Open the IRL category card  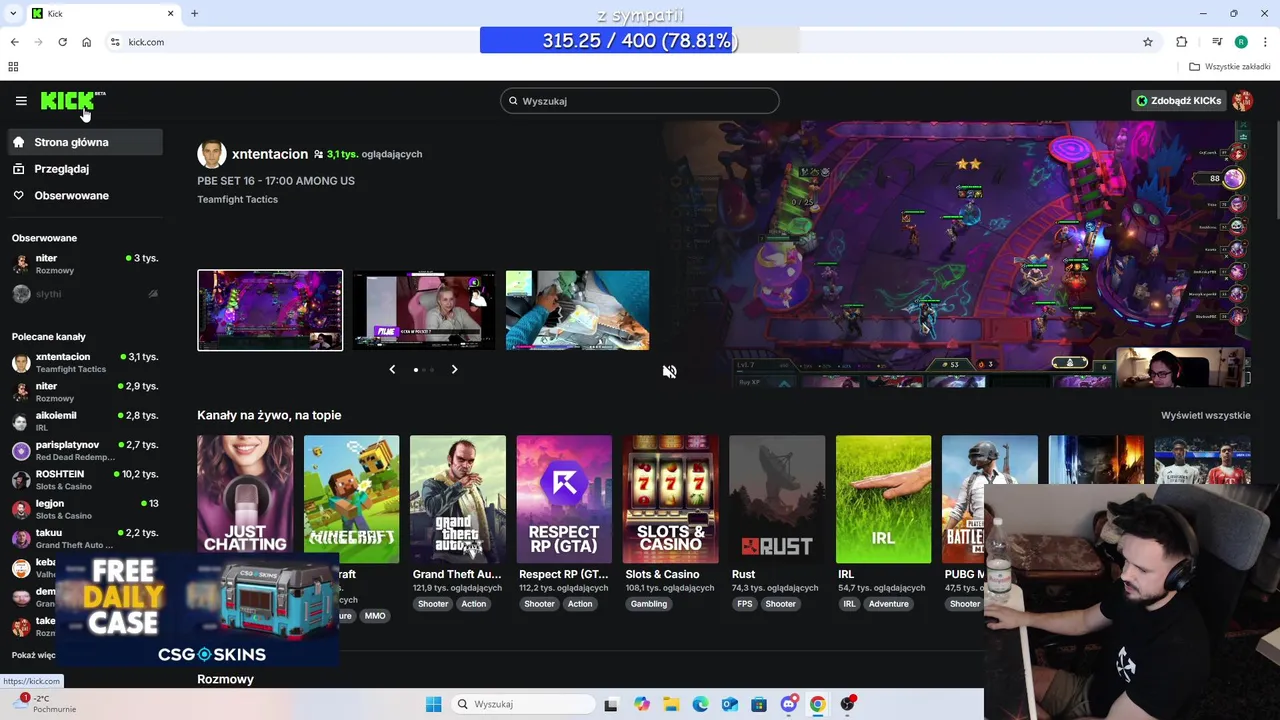[884, 499]
